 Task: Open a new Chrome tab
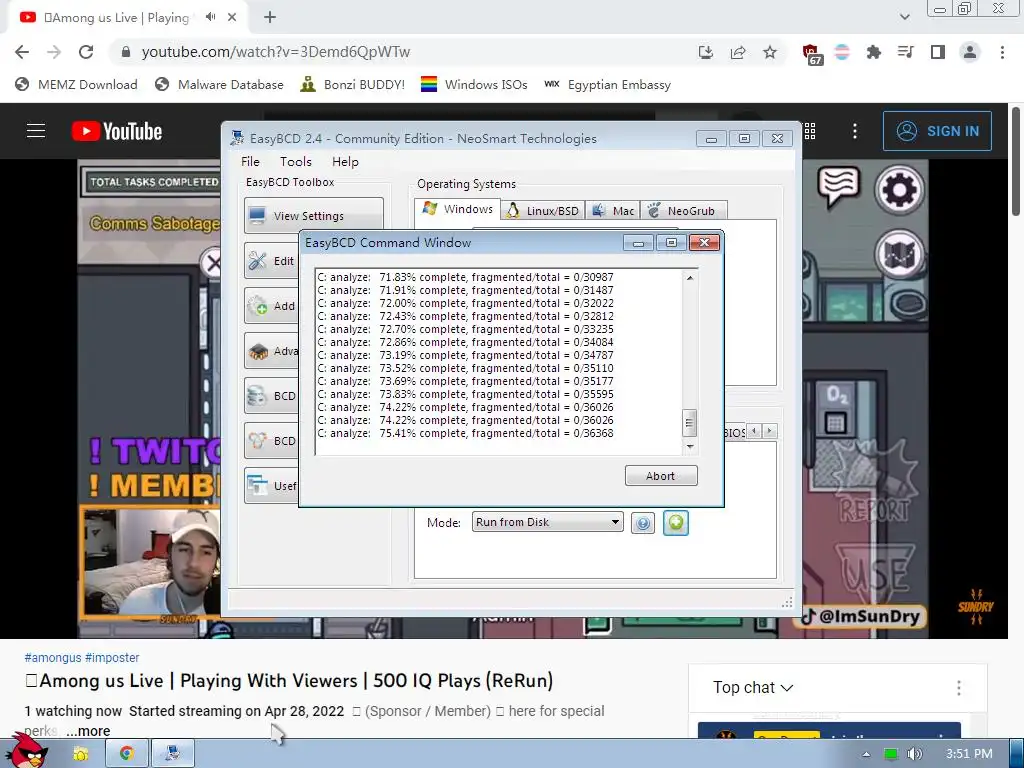[x=270, y=18]
